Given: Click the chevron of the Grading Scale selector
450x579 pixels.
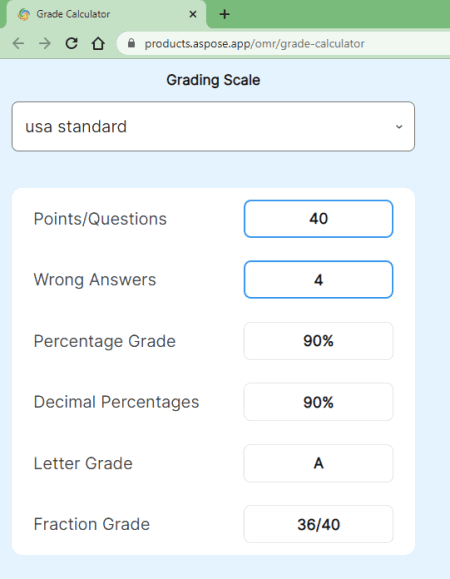Looking at the screenshot, I should click(399, 127).
